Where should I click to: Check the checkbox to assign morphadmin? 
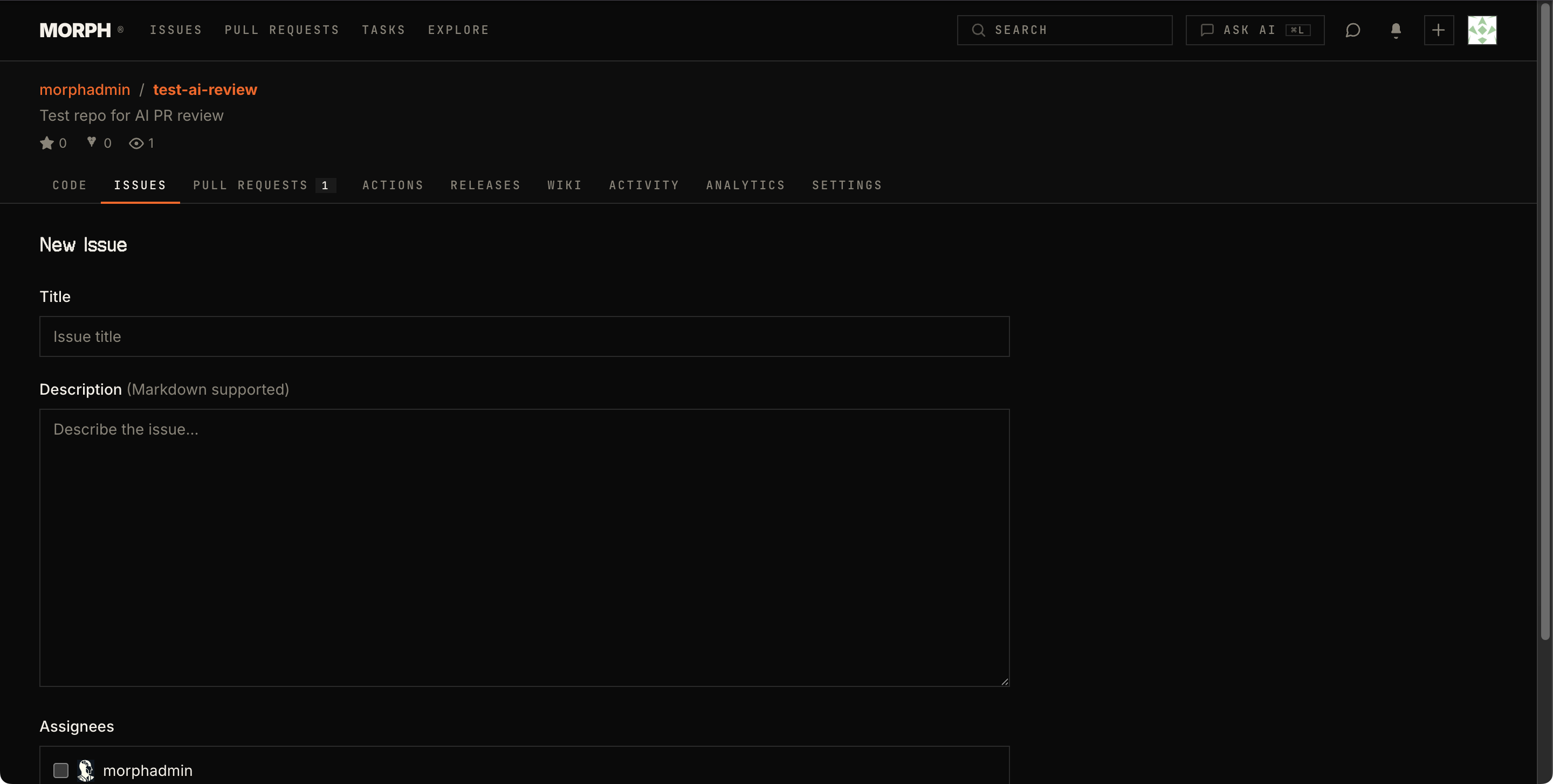click(60, 769)
